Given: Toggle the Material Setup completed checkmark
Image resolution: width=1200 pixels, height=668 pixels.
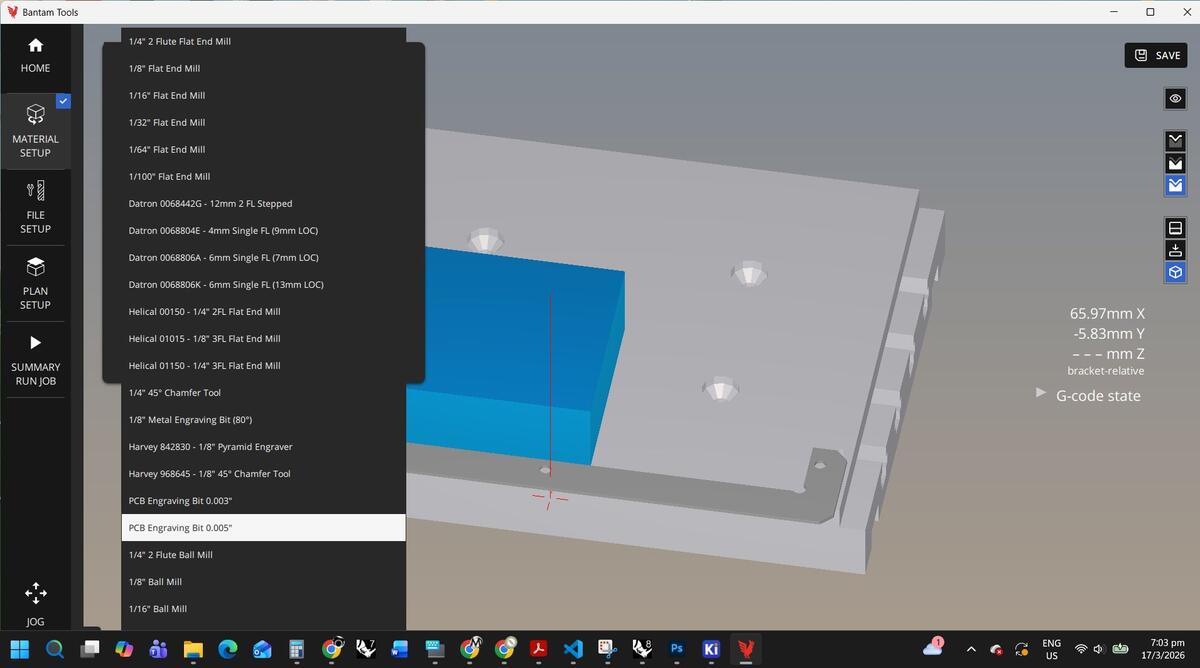Looking at the screenshot, I should point(63,101).
